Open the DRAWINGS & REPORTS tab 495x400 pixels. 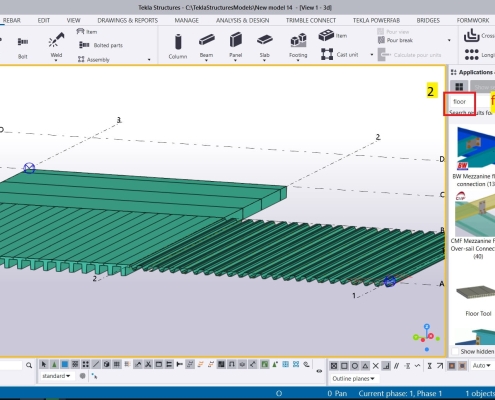(128, 20)
